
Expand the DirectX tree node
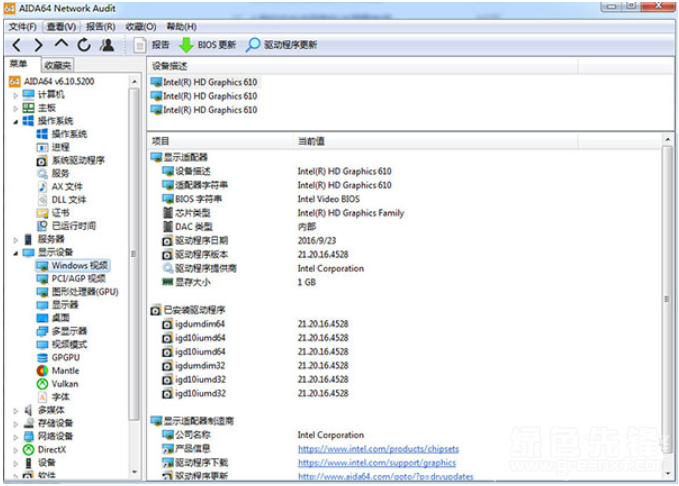pyautogui.click(x=16, y=450)
